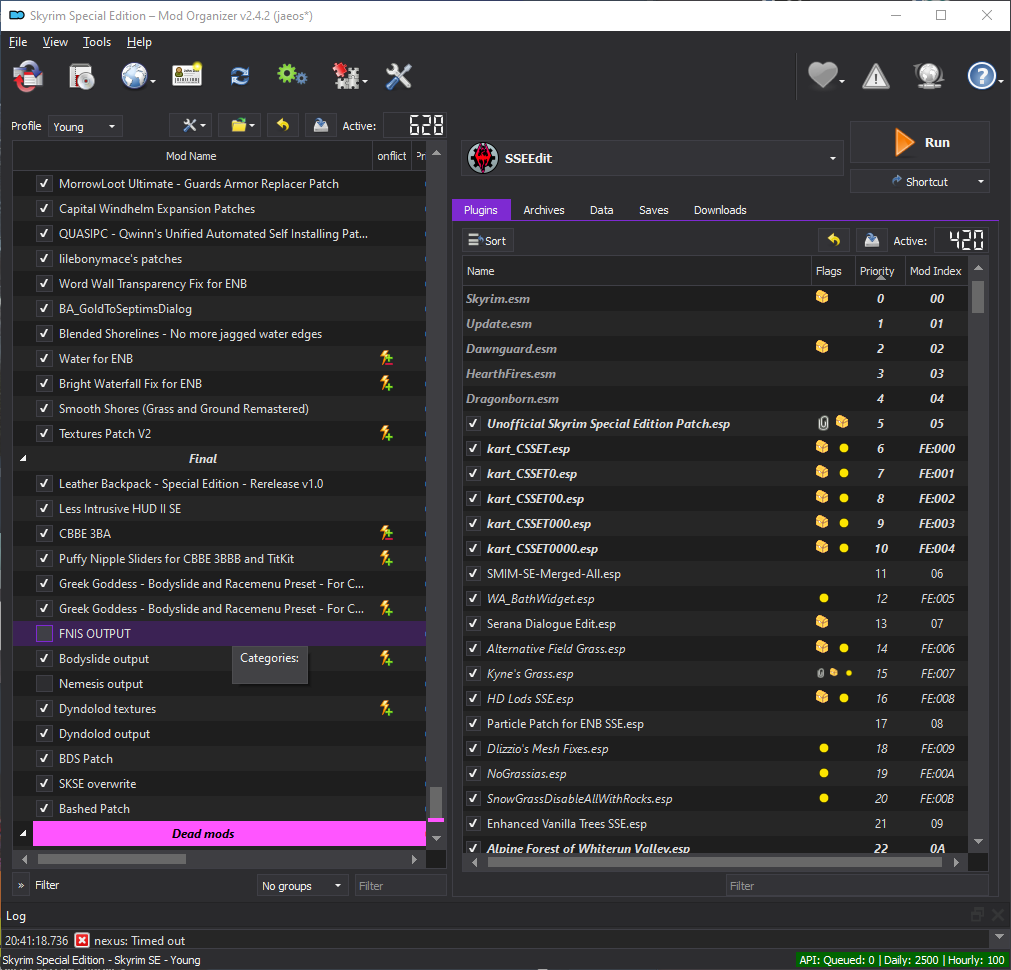Viewport: 1011px width, 970px height.
Task: Switch to the Archives tab
Action: click(544, 210)
